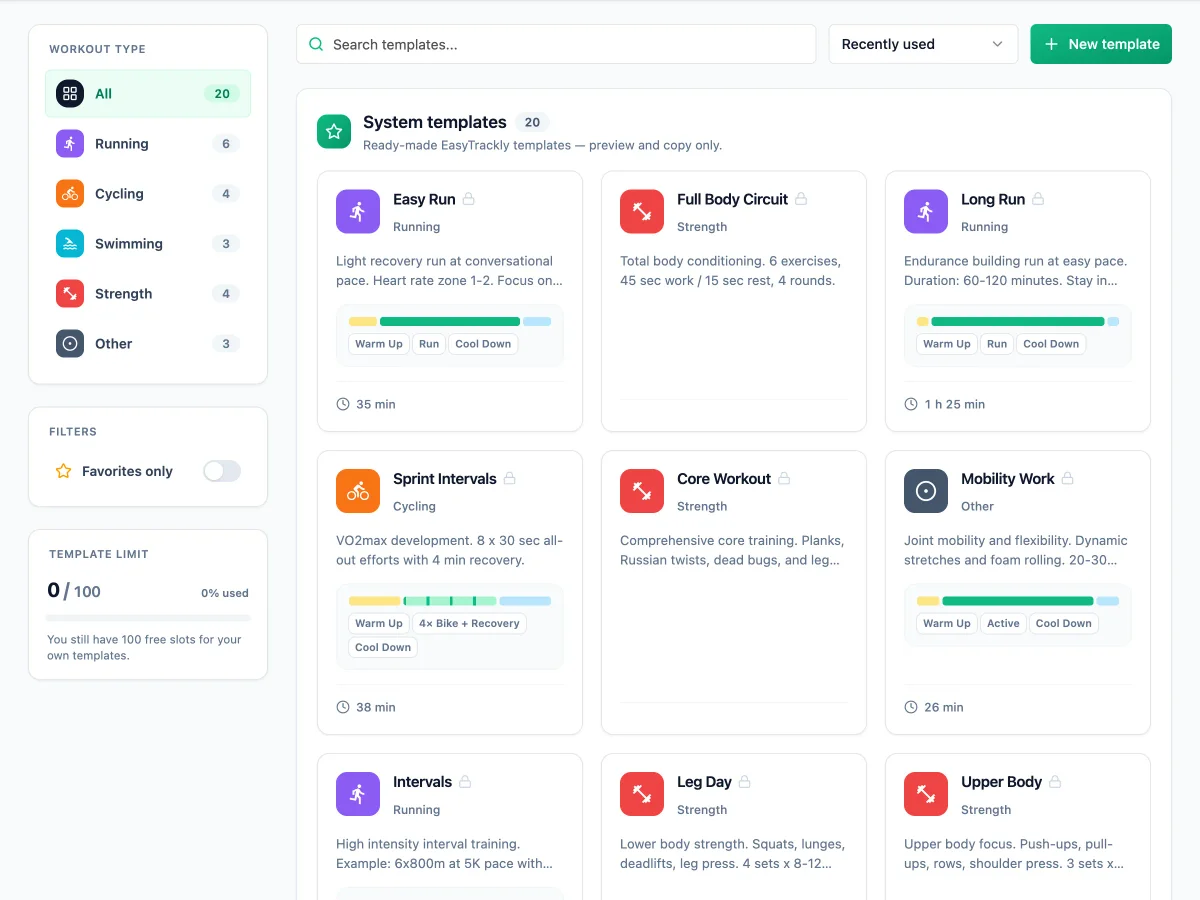
Task: Filter templates by Running
Action: pyautogui.click(x=148, y=144)
